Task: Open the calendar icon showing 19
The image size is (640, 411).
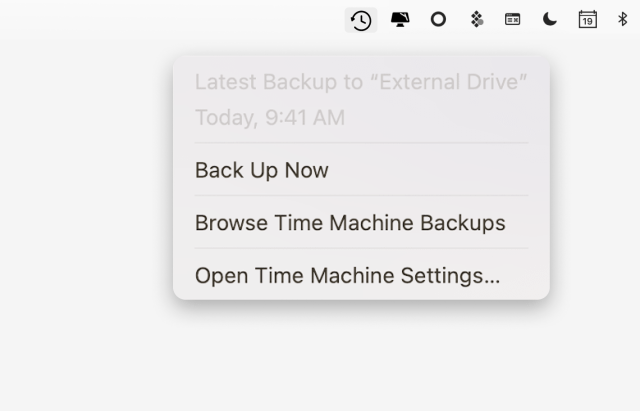Action: tap(588, 19)
